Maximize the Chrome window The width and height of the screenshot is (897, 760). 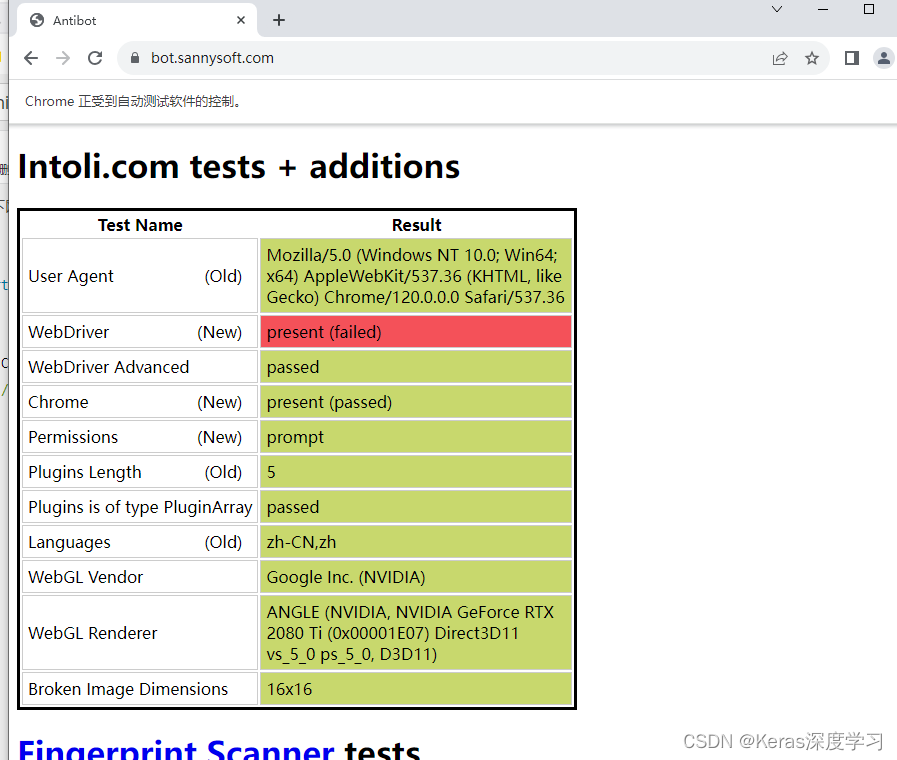[869, 9]
